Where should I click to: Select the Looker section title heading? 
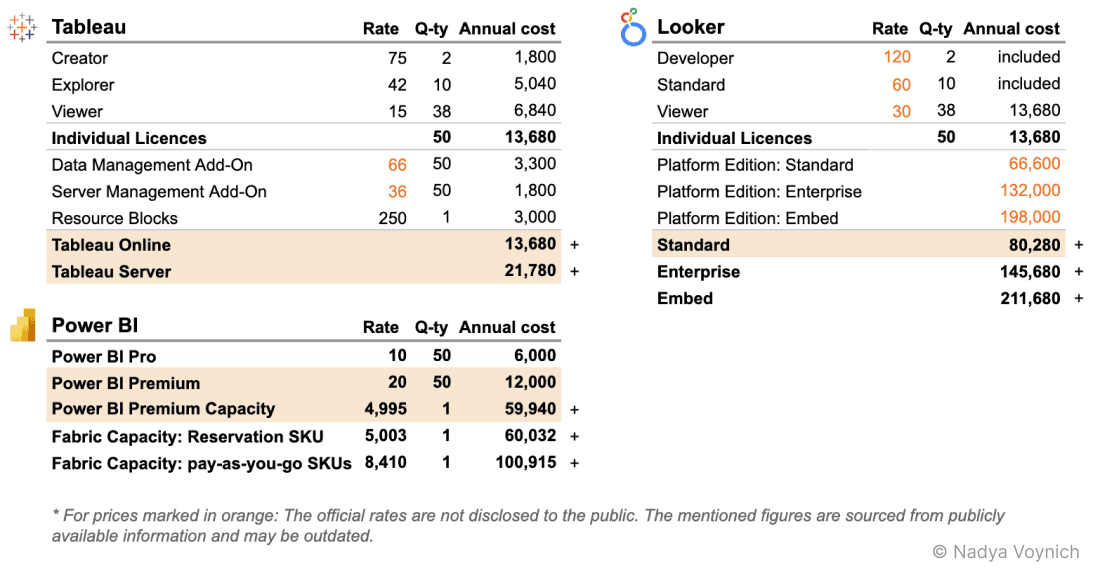(691, 27)
